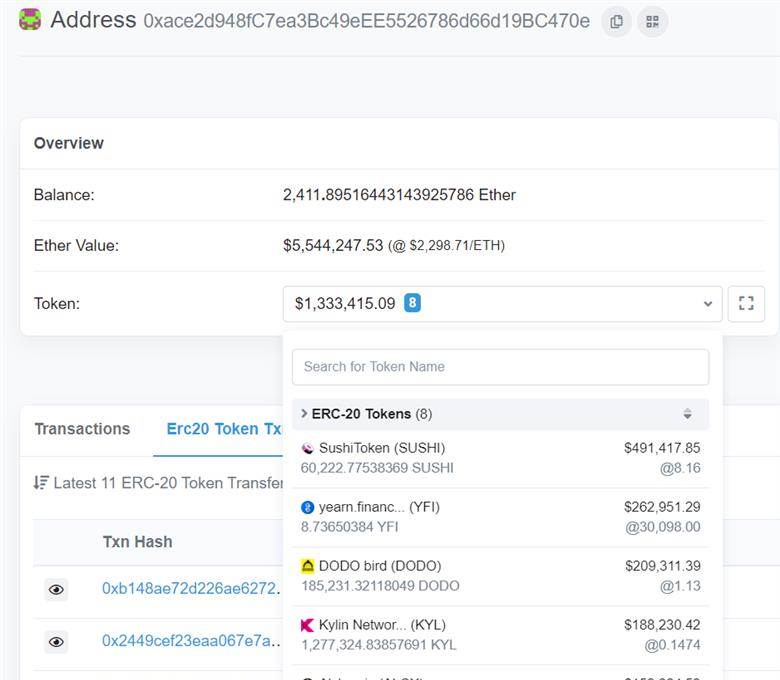Preview transaction 0xb148ae72d226ae6272 with eye icon
780x680 pixels.
pos(56,589)
